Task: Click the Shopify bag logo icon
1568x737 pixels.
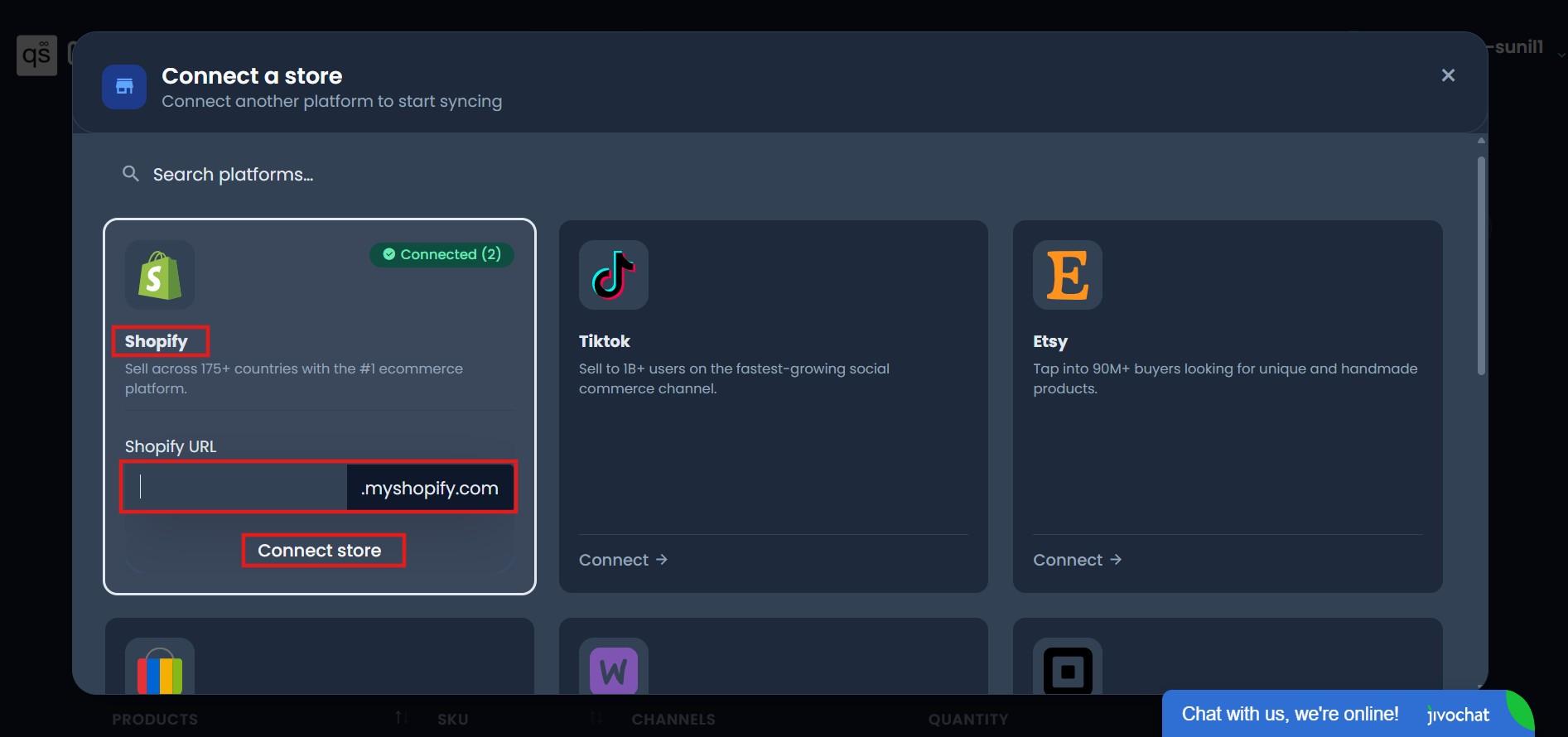Action: 160,275
